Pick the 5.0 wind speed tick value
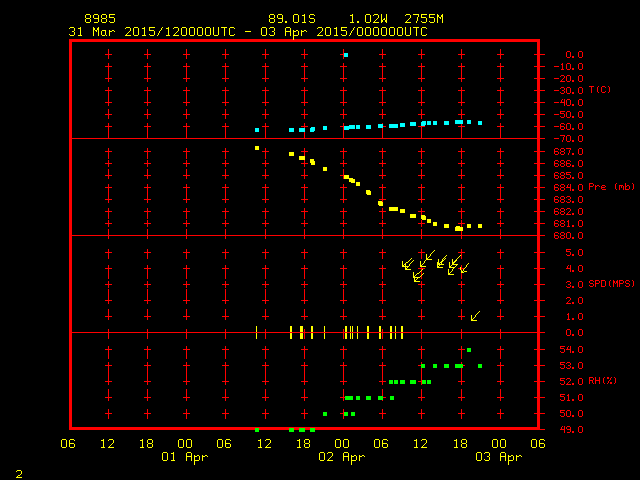The height and width of the screenshot is (480, 640). click(574, 253)
